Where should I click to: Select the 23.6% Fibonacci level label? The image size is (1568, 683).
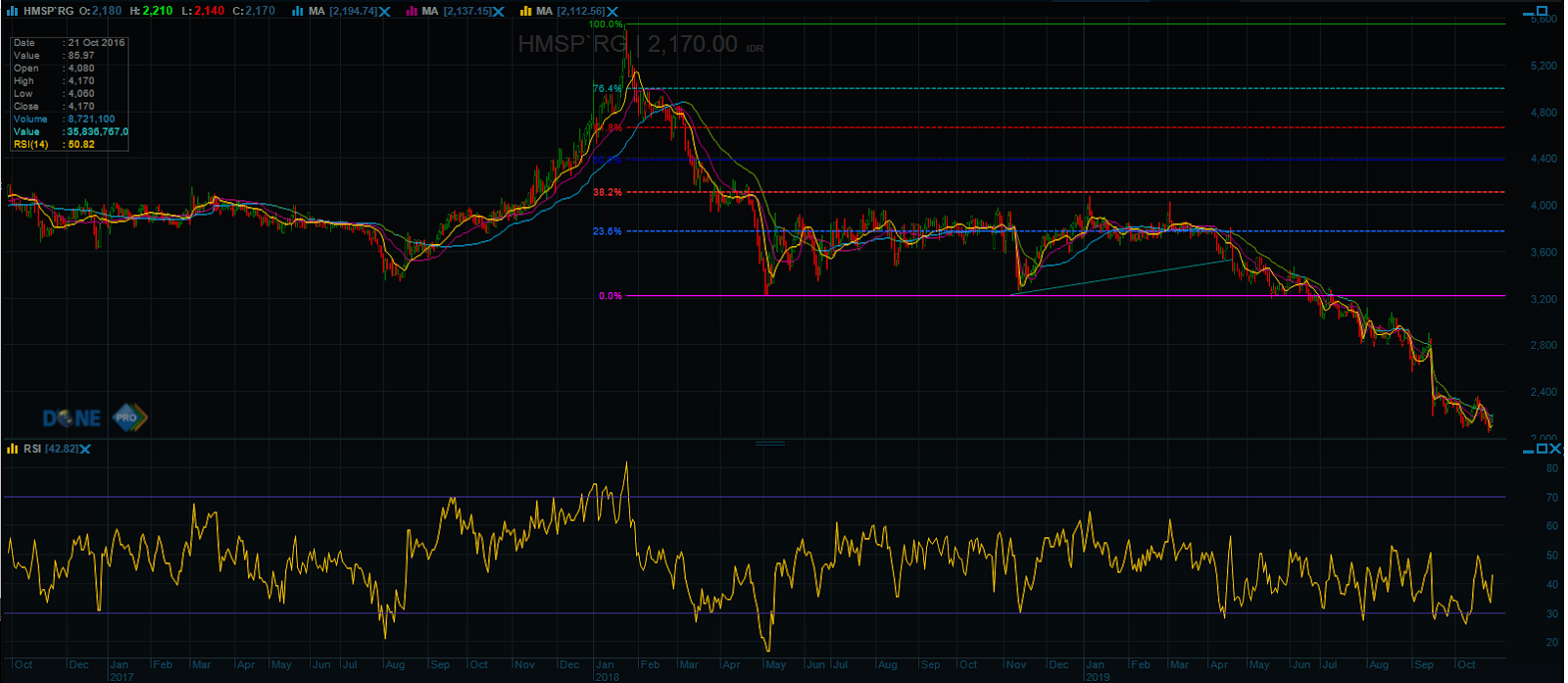click(x=608, y=231)
